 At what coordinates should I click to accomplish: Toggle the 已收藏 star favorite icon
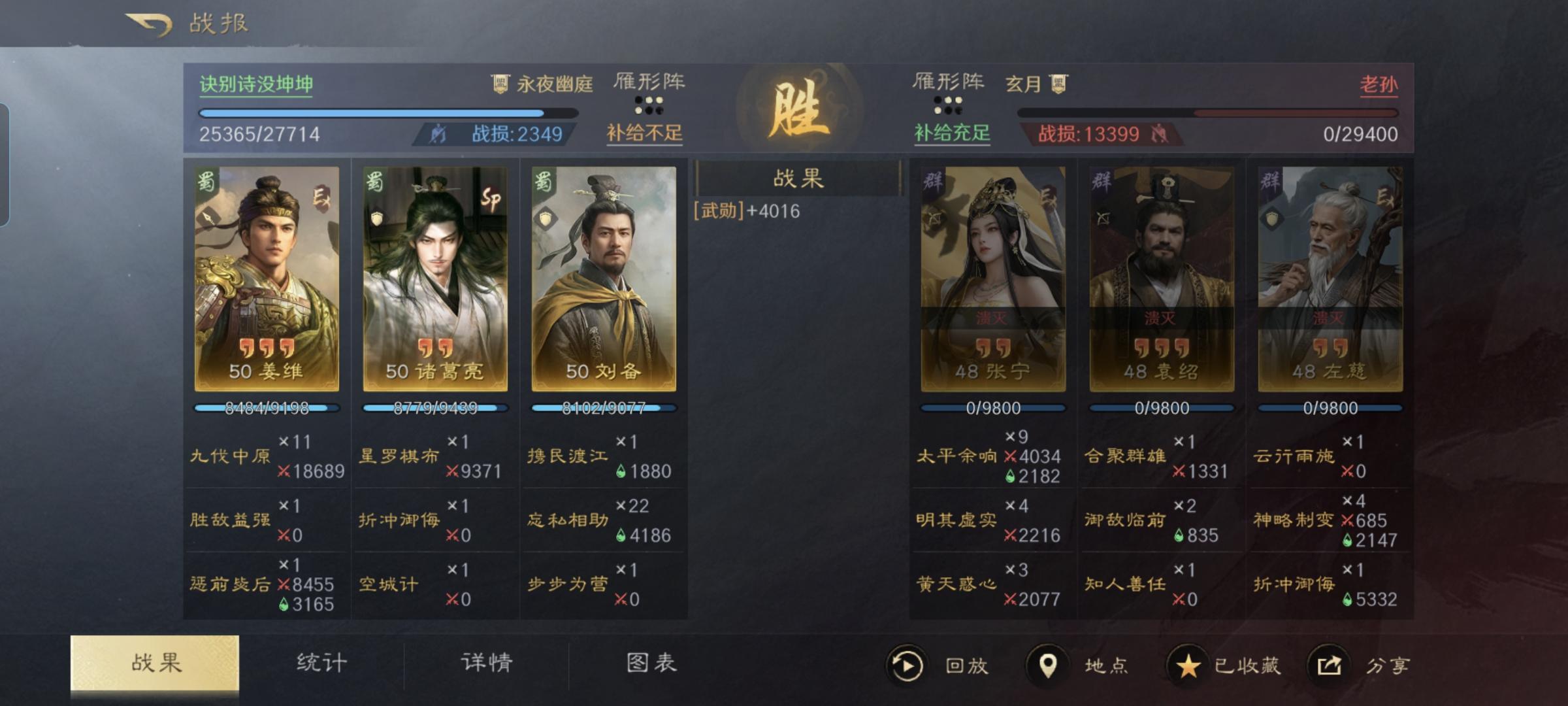point(1188,665)
